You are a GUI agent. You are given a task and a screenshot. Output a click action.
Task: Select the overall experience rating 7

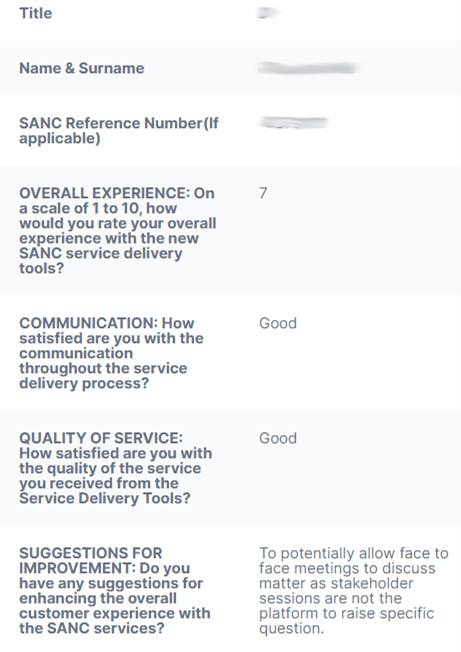263,193
